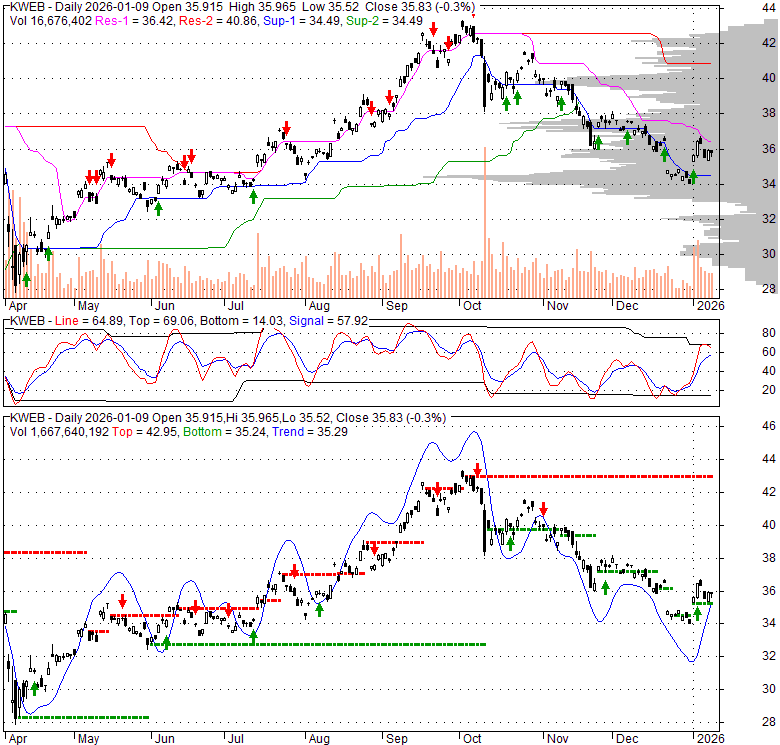The image size is (780, 745).
Task: Click the red 'Top = 42.95' label
Action: 144,432
